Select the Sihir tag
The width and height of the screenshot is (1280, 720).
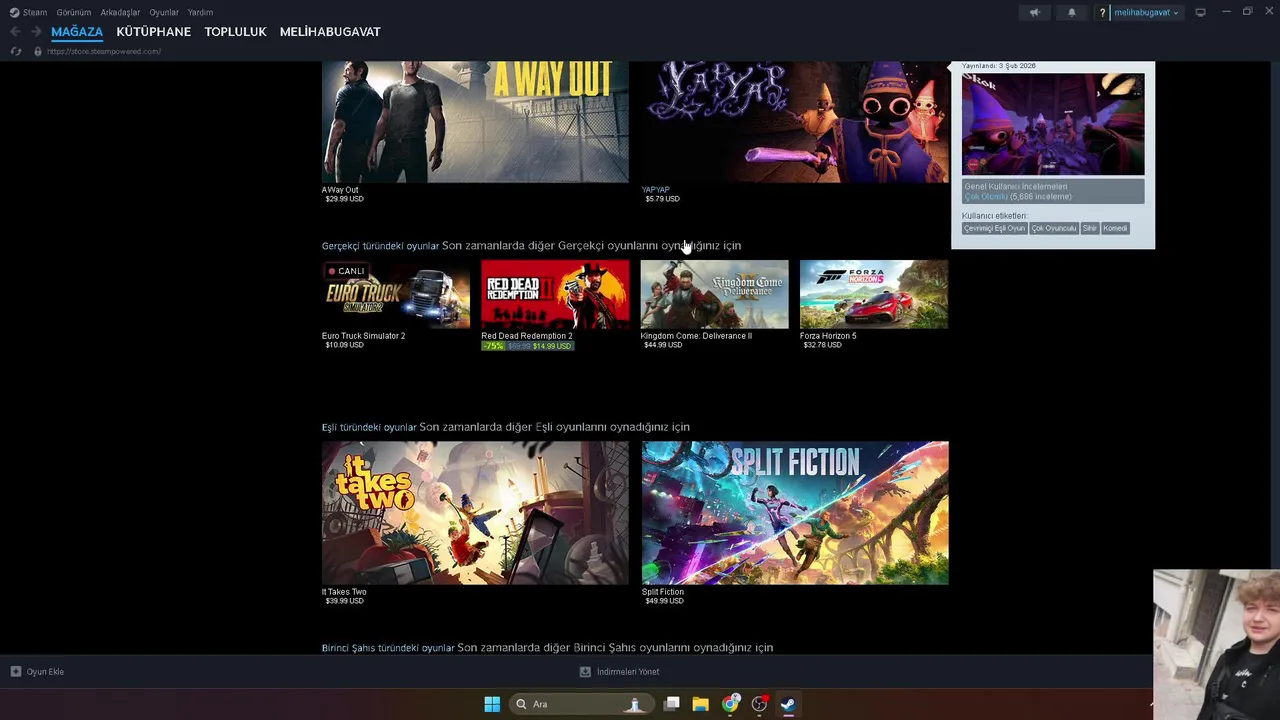[1089, 228]
